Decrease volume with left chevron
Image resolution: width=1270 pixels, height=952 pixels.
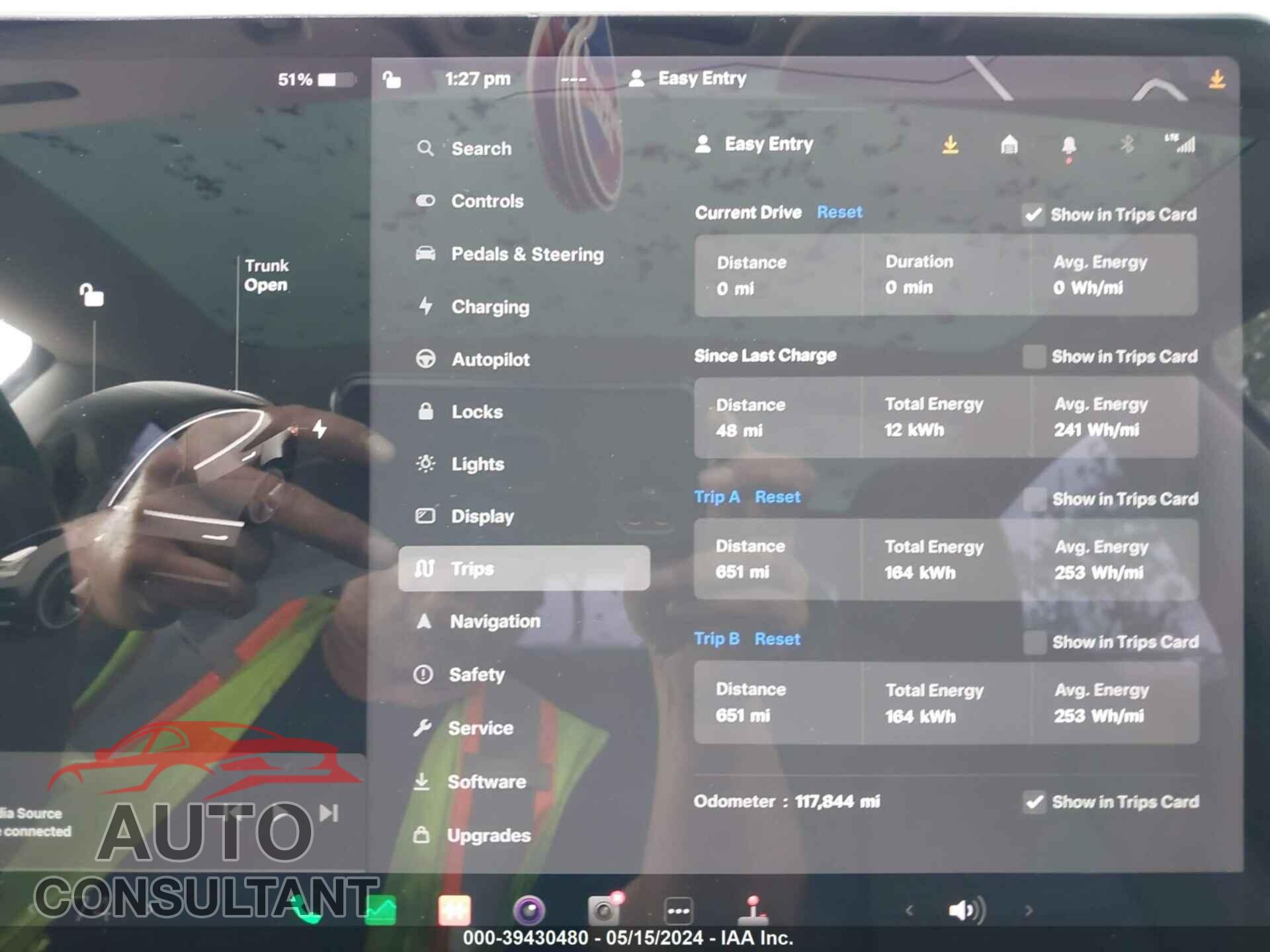[910, 910]
